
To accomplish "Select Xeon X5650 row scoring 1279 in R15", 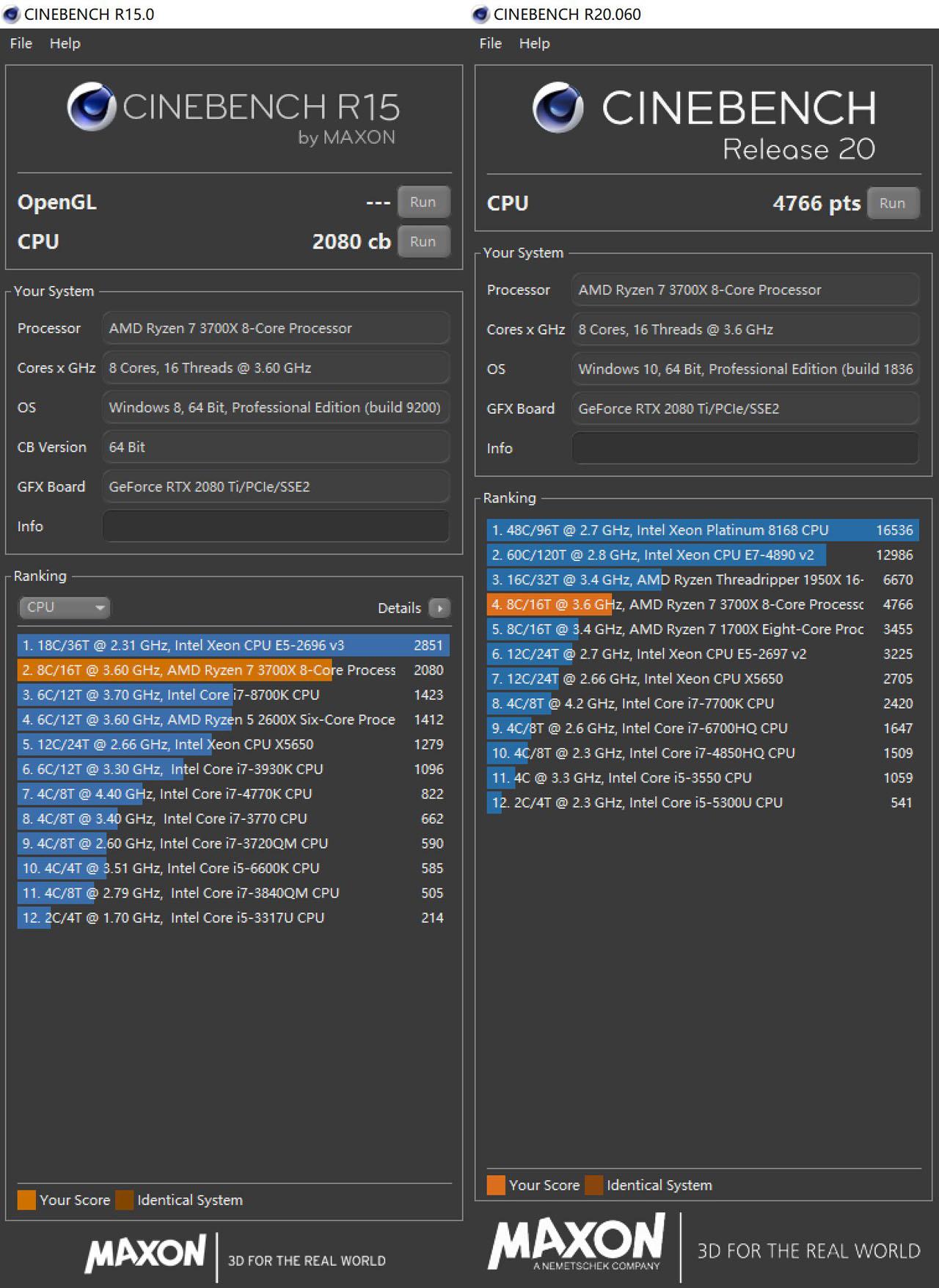I will 233,744.
